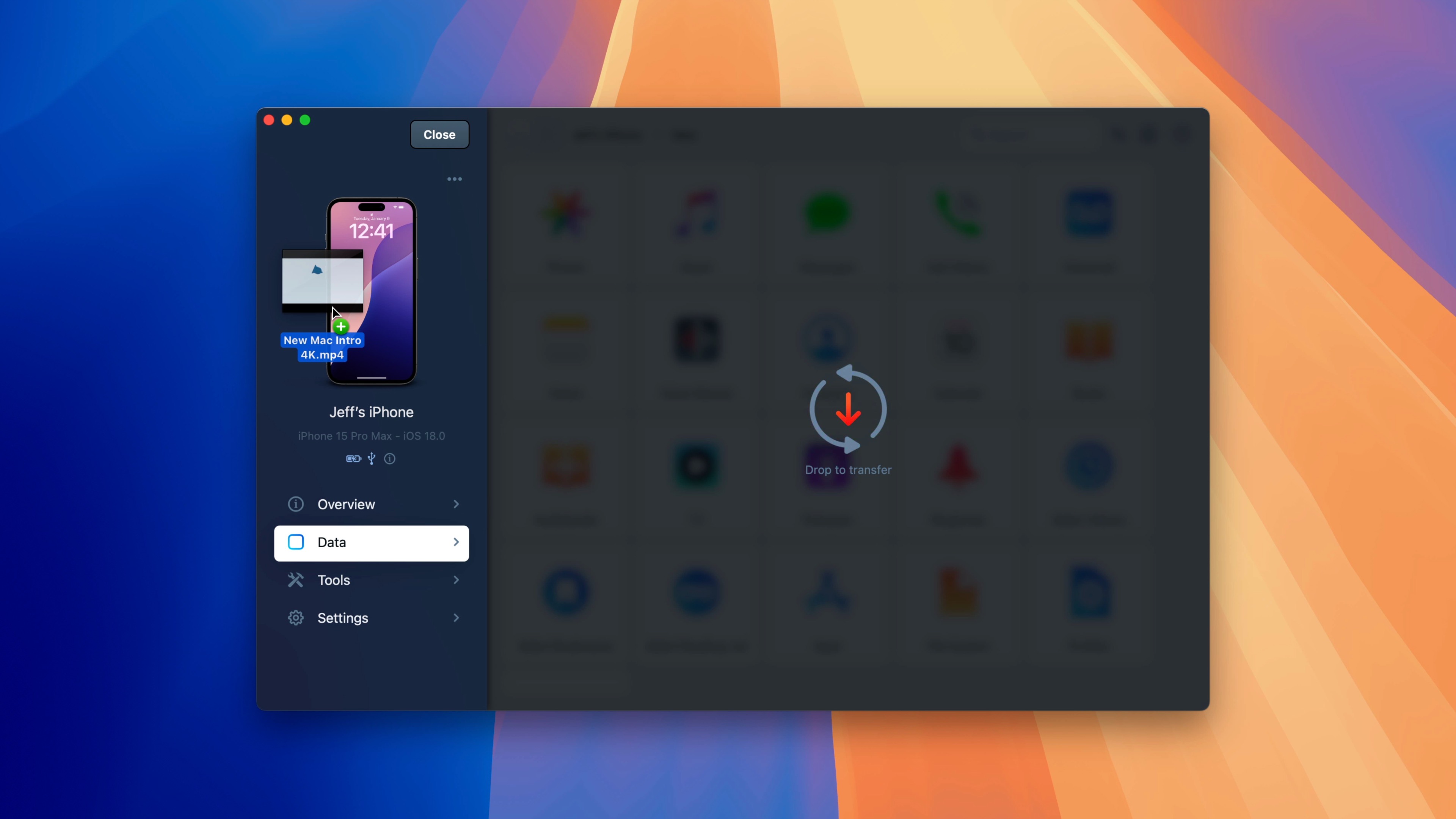The width and height of the screenshot is (1456, 819).
Task: Click the USB connection icon
Action: point(371,458)
